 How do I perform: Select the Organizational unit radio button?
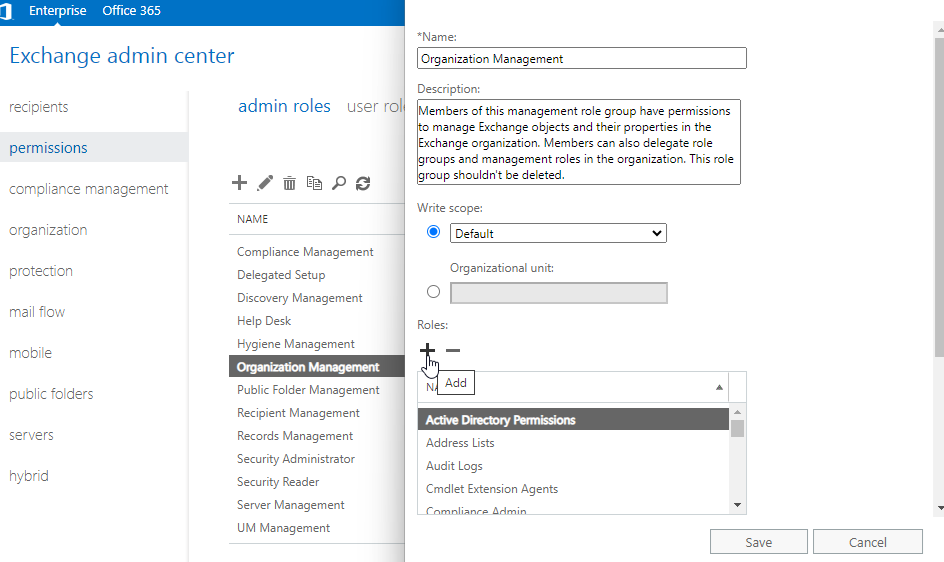point(433,292)
